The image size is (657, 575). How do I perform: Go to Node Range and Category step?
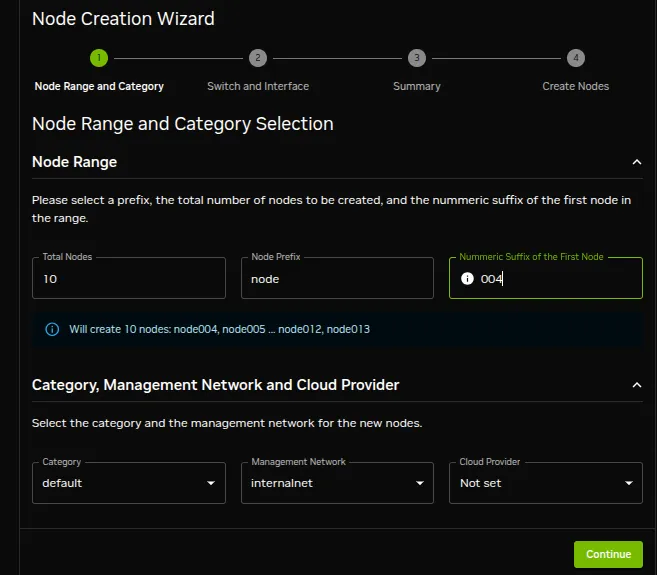point(99,86)
